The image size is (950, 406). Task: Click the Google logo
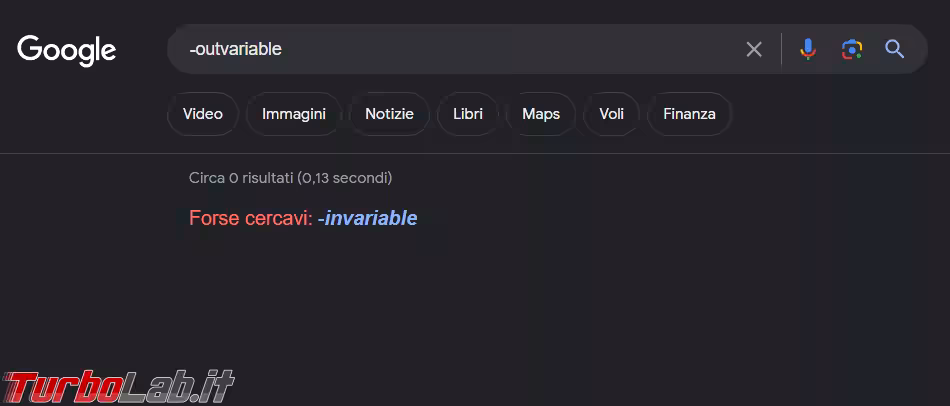point(67,49)
